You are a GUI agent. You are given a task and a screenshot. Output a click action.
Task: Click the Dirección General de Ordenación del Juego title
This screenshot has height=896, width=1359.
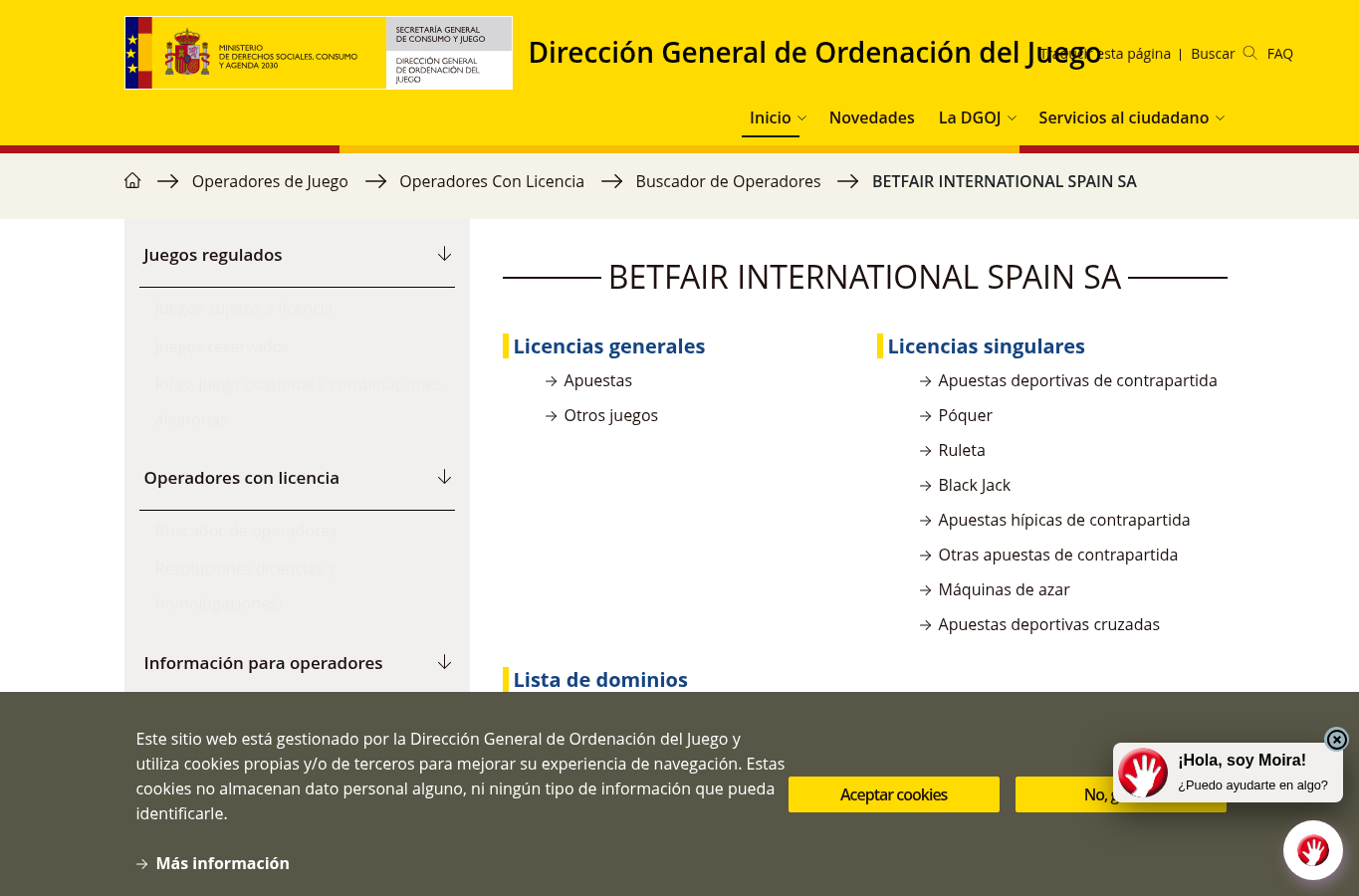pos(814,53)
